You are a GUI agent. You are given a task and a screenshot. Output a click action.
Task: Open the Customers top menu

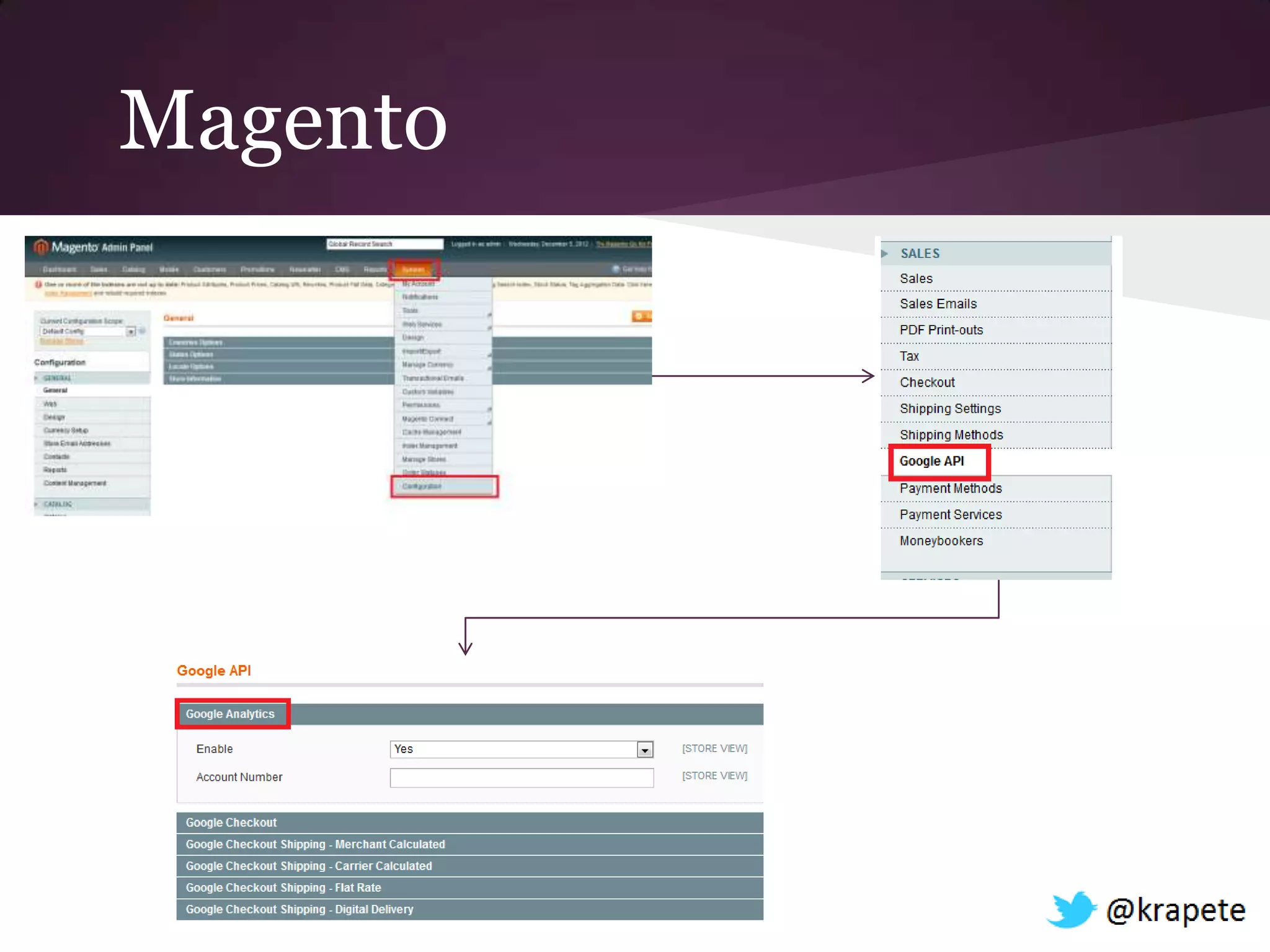(x=210, y=270)
